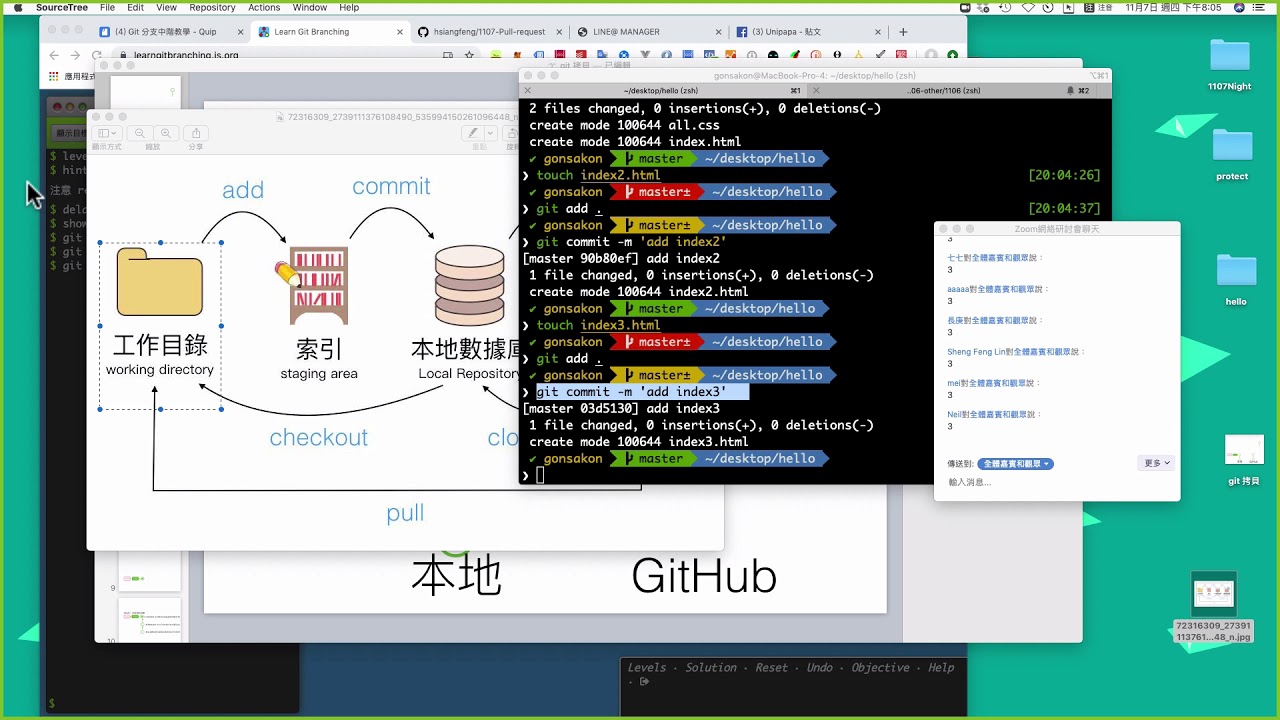The height and width of the screenshot is (720, 1280).
Task: Select the protect desktop folder
Action: (x=1232, y=155)
